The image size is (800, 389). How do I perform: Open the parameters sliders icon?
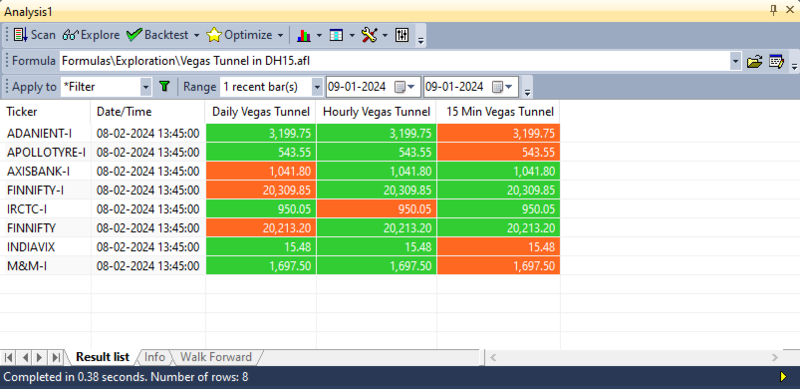pos(402,35)
